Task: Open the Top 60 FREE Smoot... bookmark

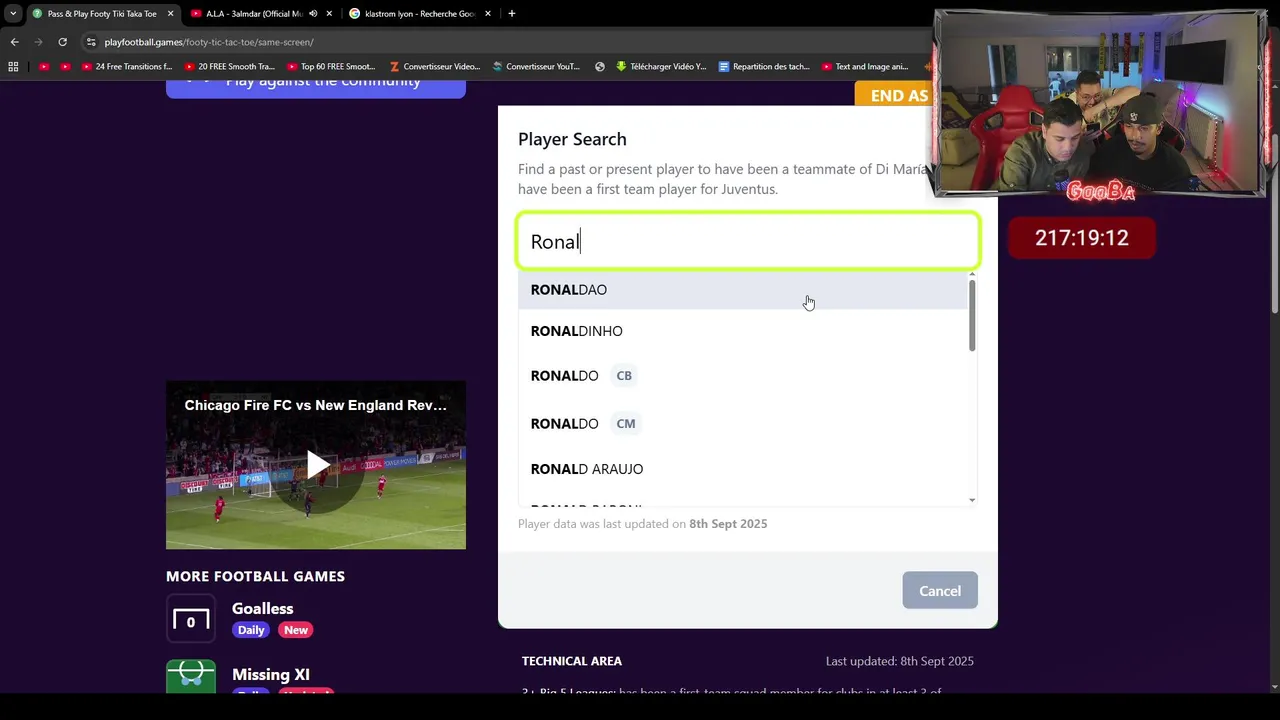Action: pyautogui.click(x=331, y=67)
